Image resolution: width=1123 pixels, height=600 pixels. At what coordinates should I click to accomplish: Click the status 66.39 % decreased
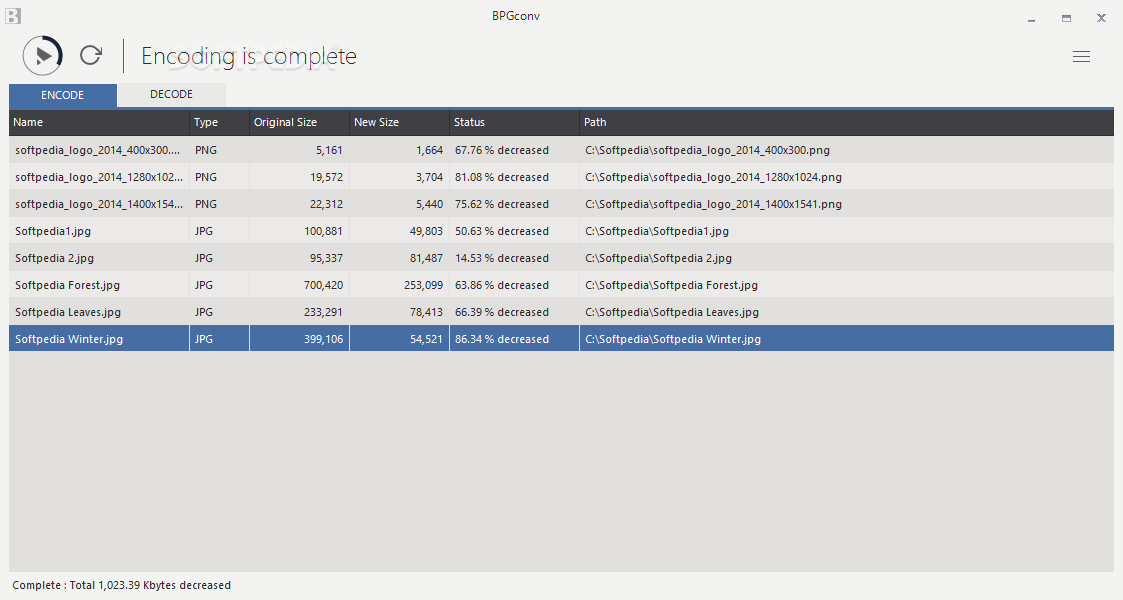pos(501,312)
